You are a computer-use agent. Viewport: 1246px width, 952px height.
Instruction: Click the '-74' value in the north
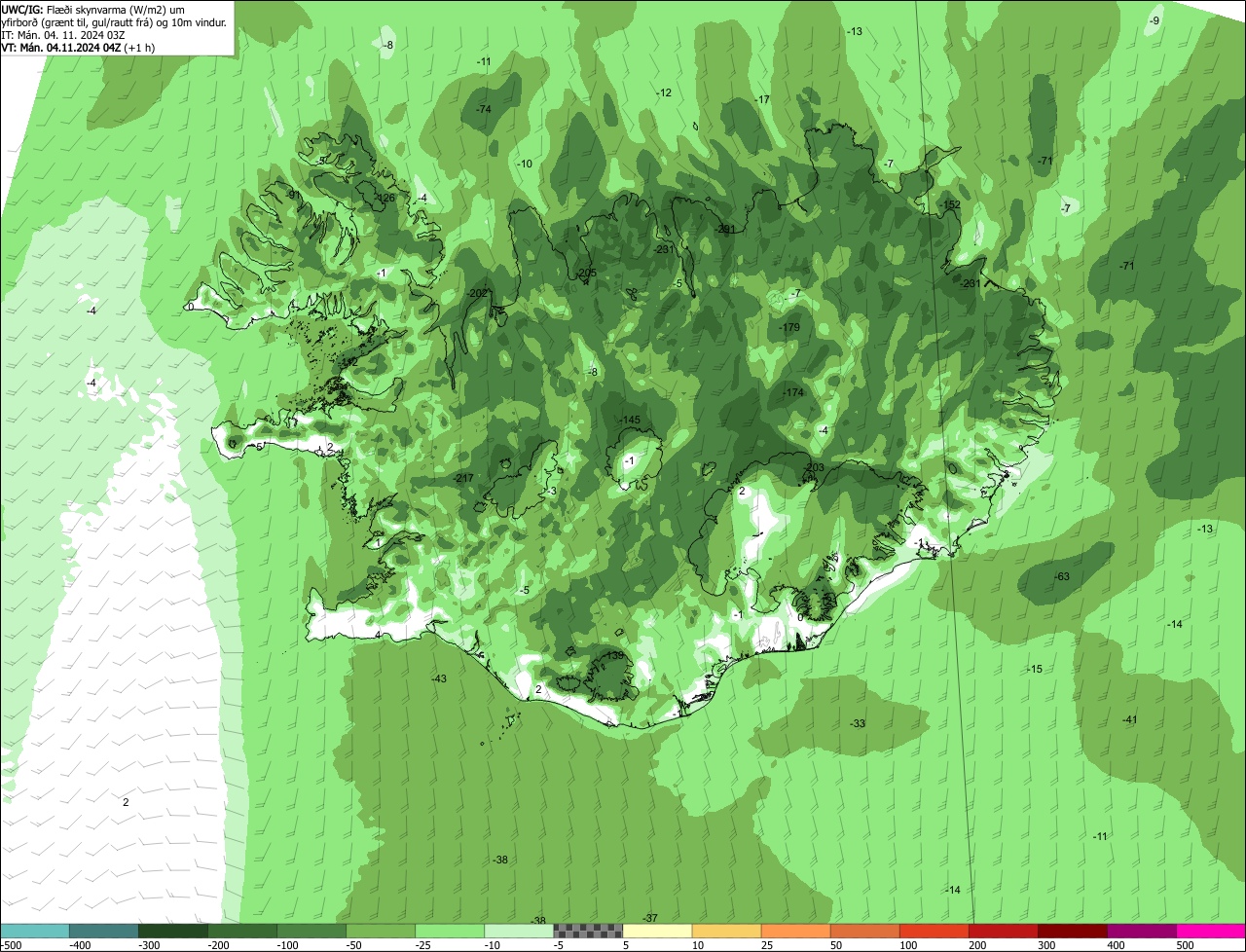[484, 109]
